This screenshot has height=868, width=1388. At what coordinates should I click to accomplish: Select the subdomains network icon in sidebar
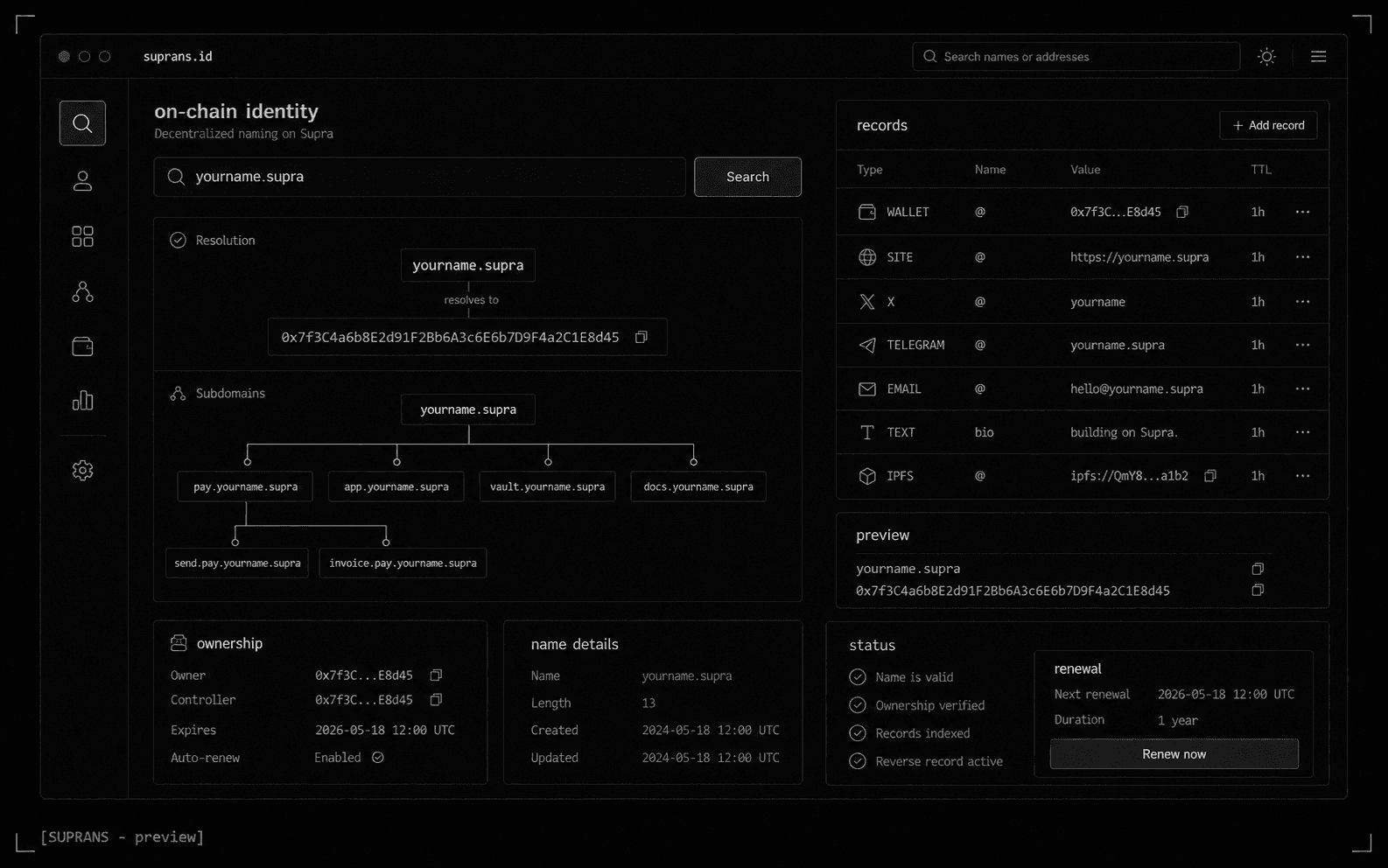coord(82,291)
